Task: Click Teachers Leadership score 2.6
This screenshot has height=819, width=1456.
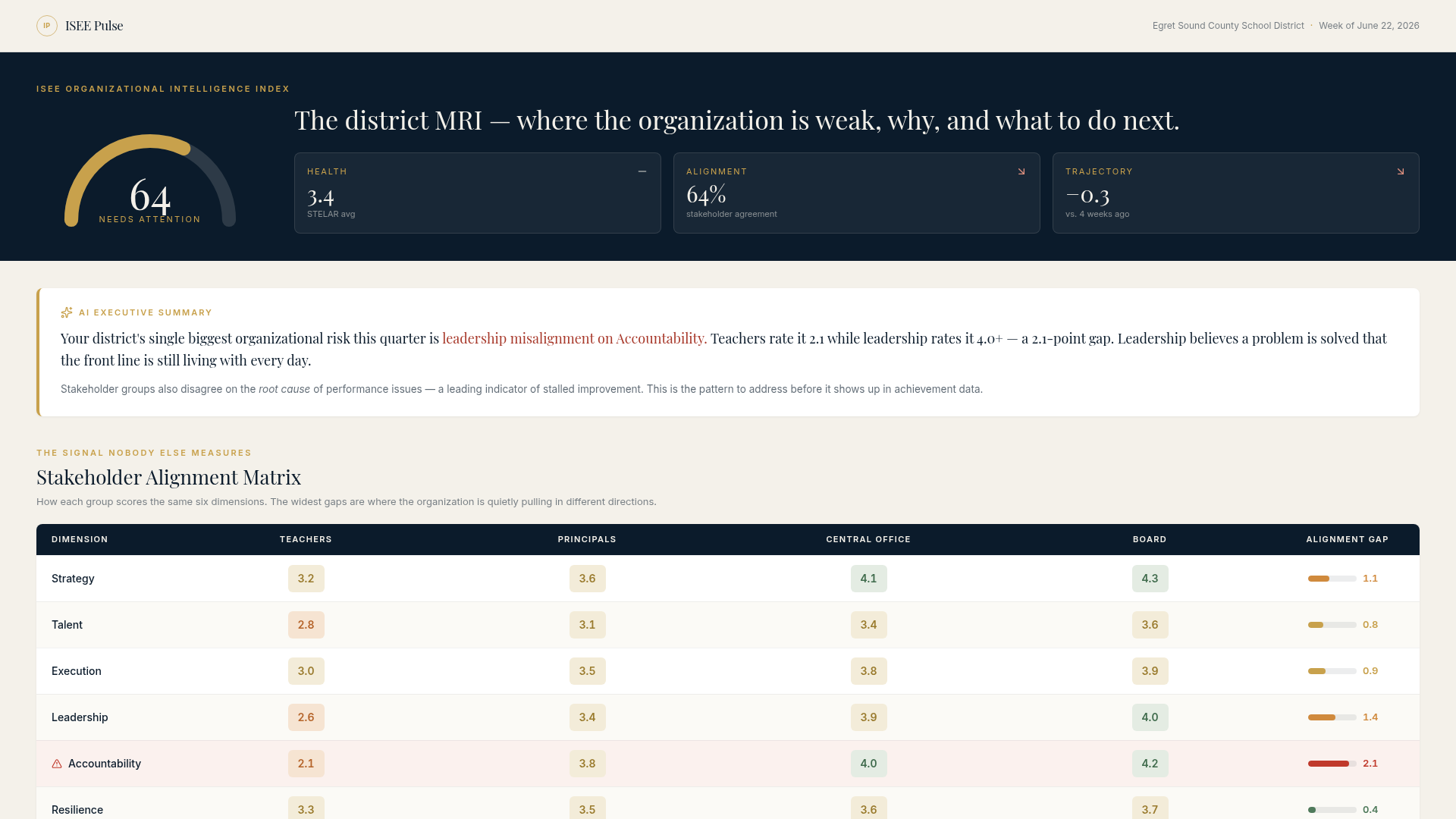Action: (306, 717)
